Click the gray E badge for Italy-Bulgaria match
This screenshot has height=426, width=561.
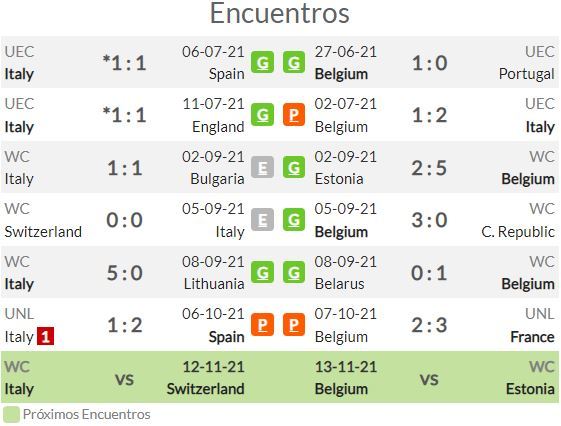262,167
